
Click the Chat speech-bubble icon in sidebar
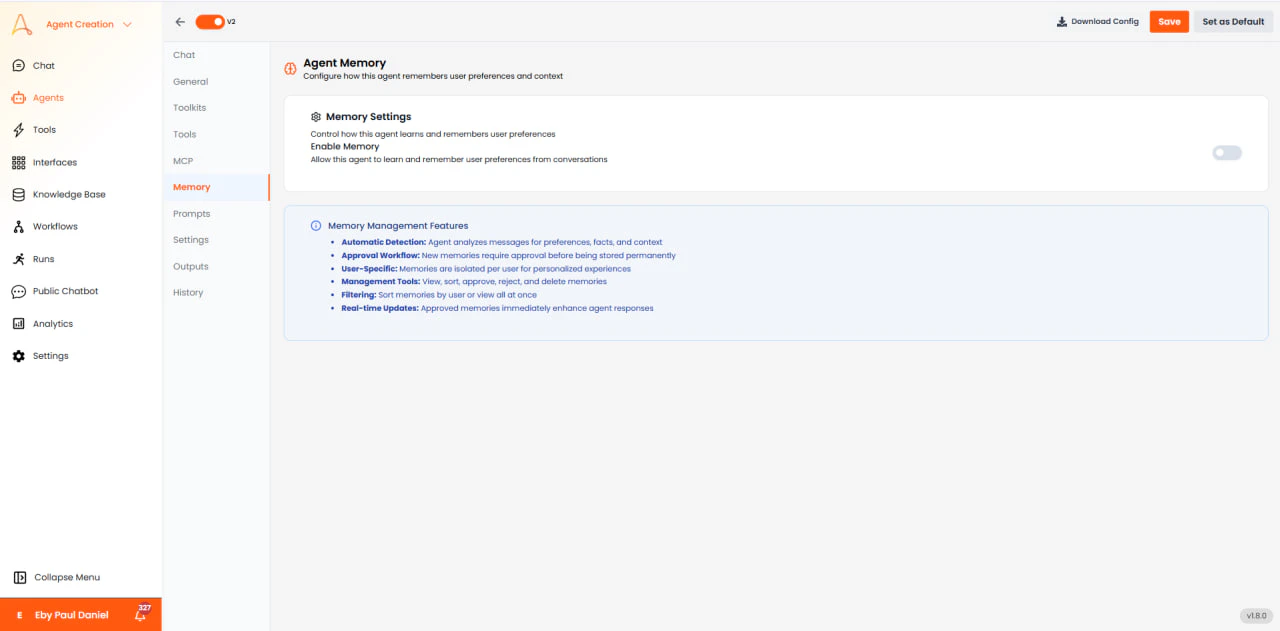19,66
